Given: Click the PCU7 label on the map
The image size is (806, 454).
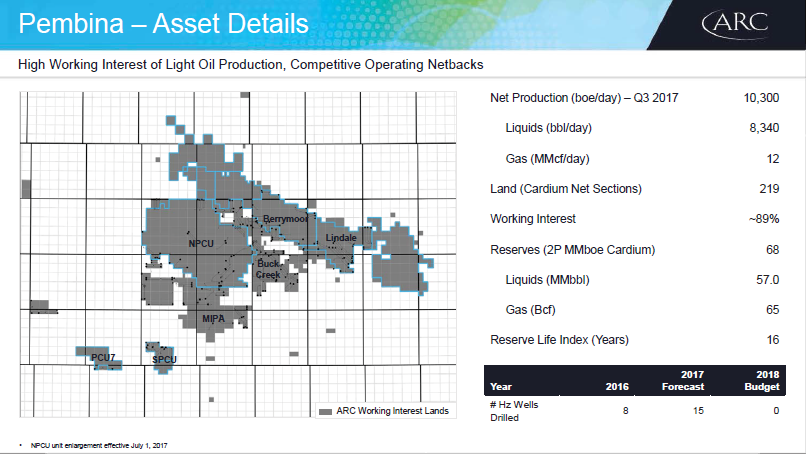Looking at the screenshot, I should pyautogui.click(x=103, y=357).
